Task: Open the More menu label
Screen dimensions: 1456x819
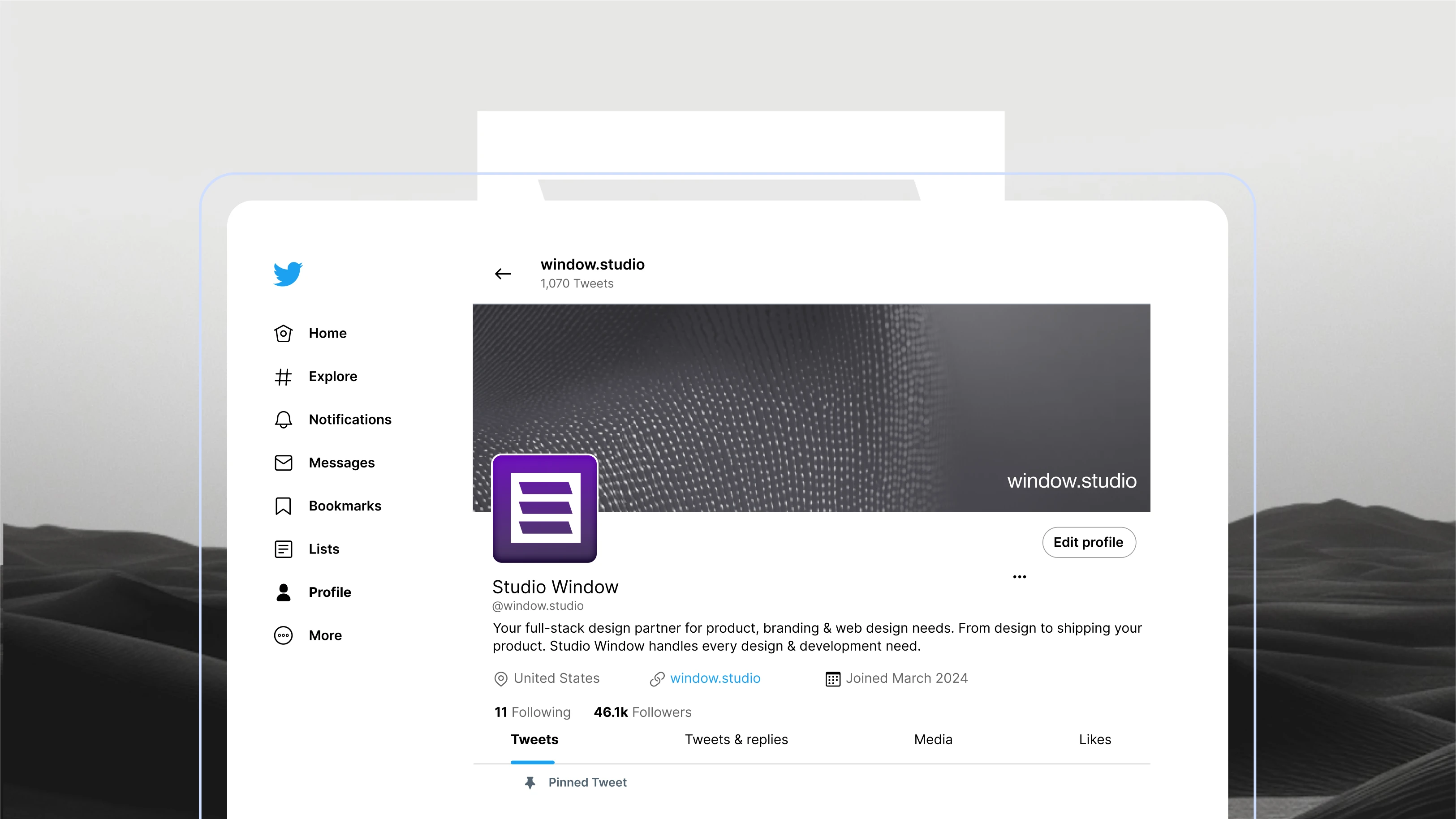Action: pyautogui.click(x=325, y=635)
